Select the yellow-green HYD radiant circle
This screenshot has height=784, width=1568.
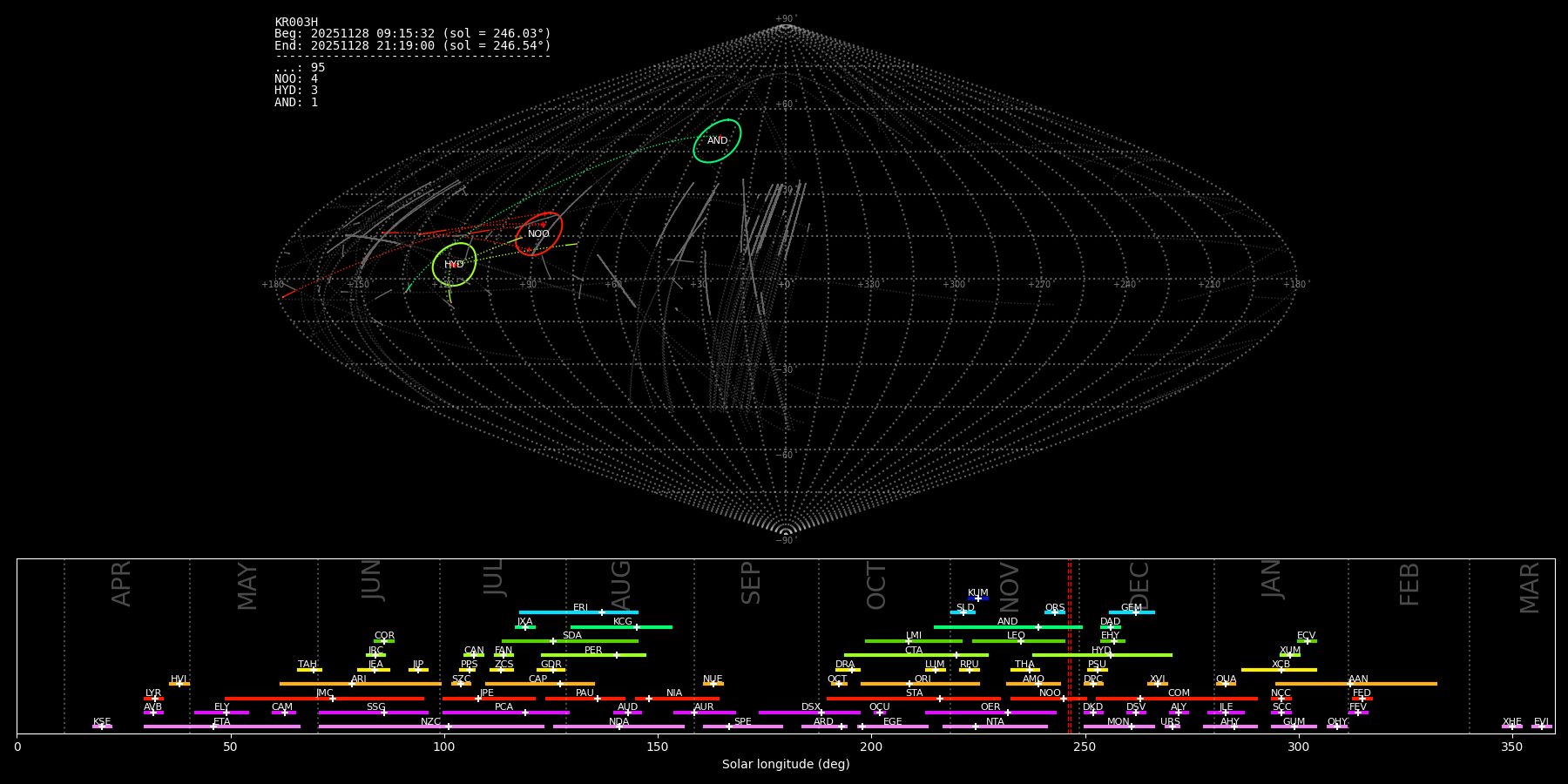pos(454,264)
